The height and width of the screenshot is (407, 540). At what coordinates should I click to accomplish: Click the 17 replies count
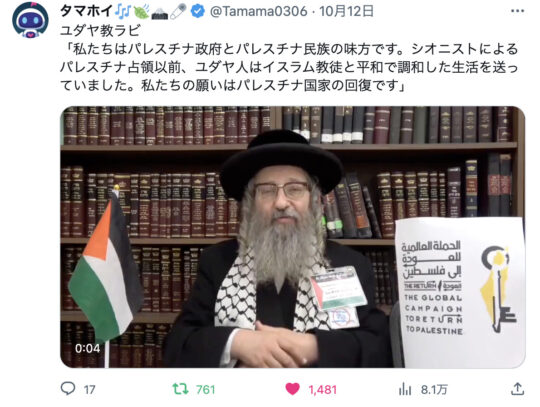tap(89, 389)
